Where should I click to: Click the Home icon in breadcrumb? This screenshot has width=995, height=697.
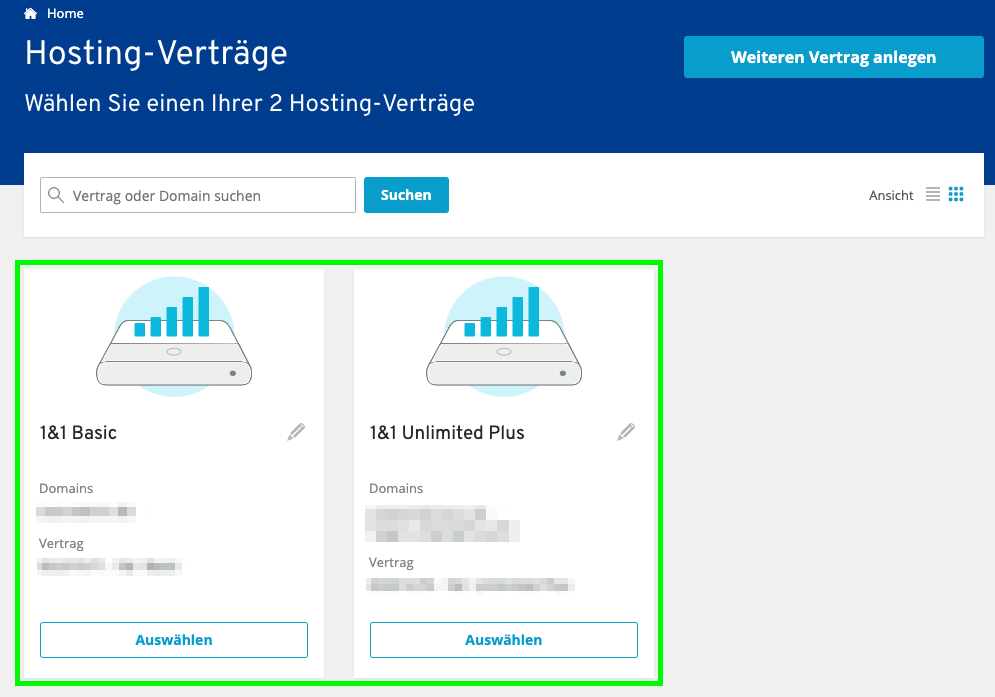[x=30, y=13]
